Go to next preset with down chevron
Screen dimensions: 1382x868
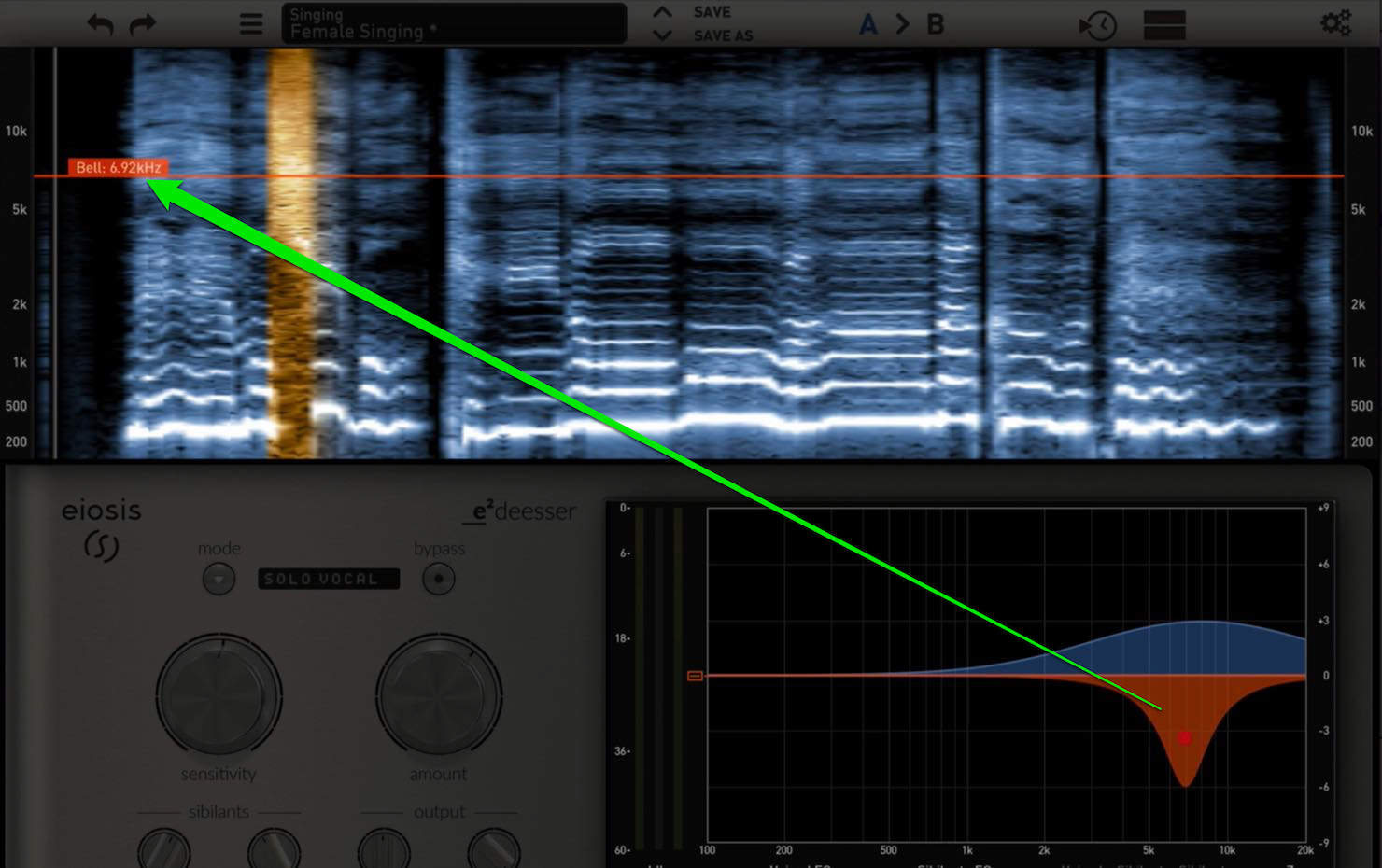(662, 35)
